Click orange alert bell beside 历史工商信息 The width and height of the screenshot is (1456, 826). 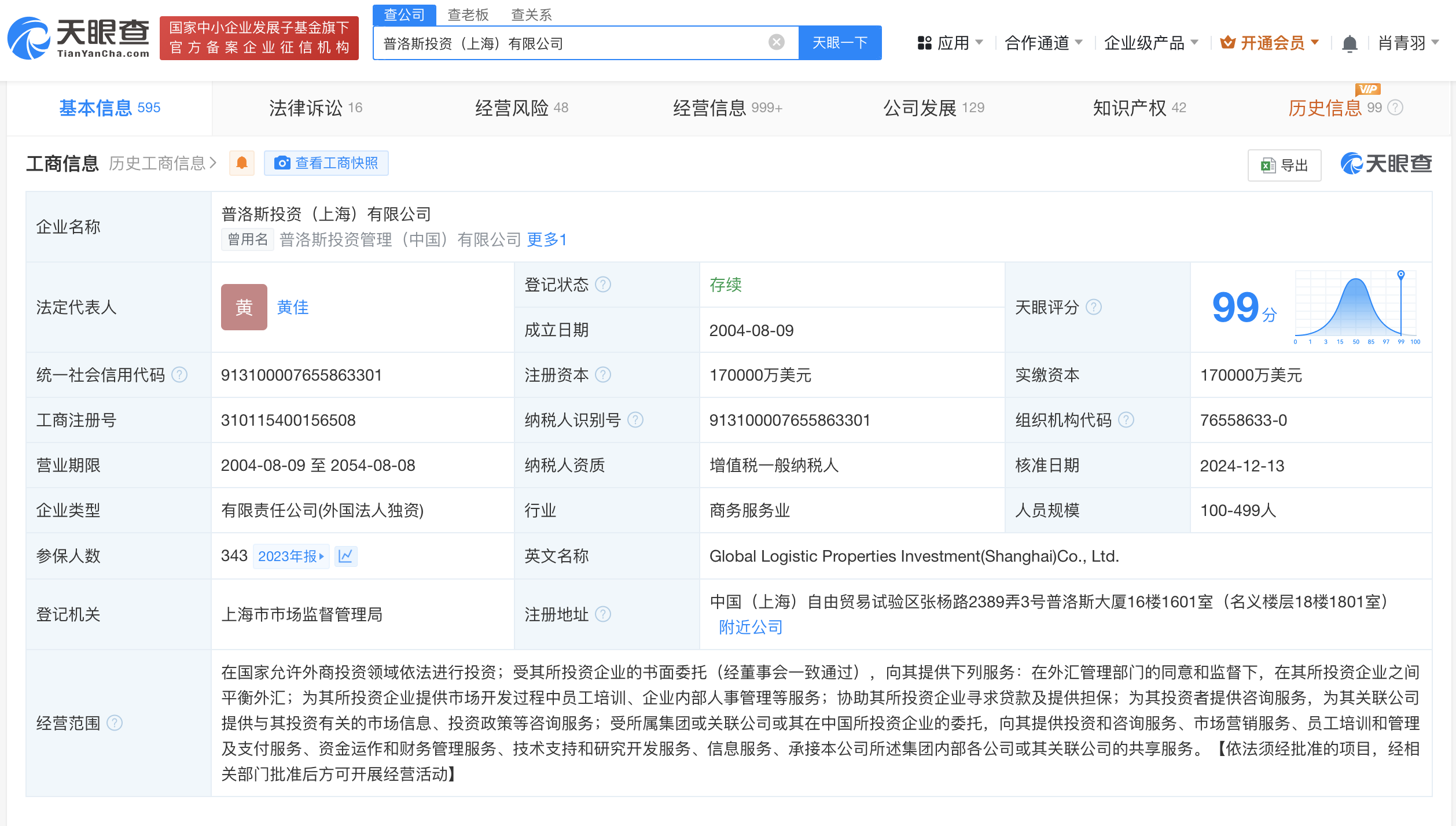242,163
